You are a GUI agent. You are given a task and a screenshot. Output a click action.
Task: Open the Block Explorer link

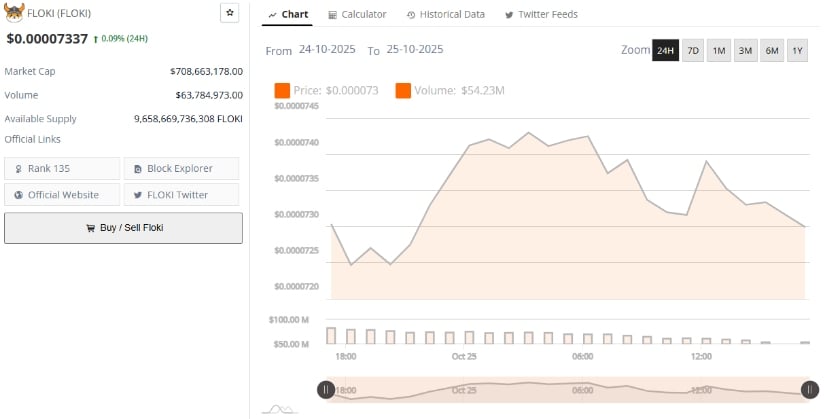pos(181,168)
